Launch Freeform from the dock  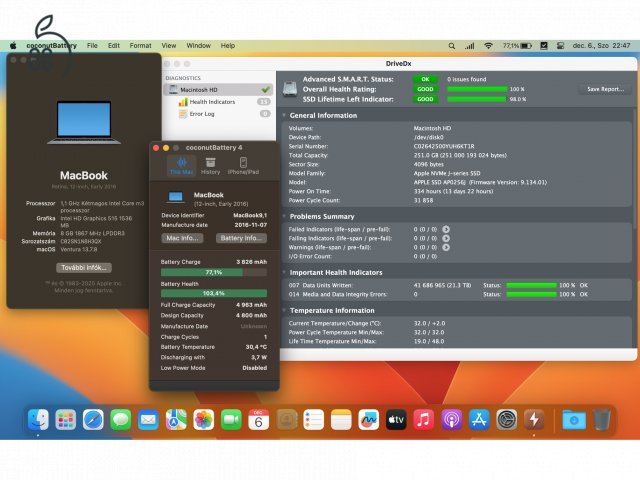click(369, 420)
